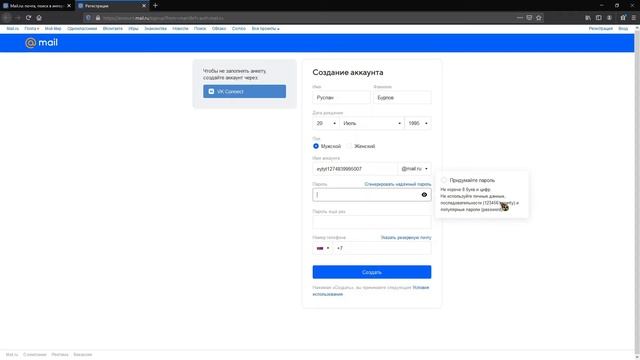Go to browser home page icon
640x360 pixels.
click(39, 18)
